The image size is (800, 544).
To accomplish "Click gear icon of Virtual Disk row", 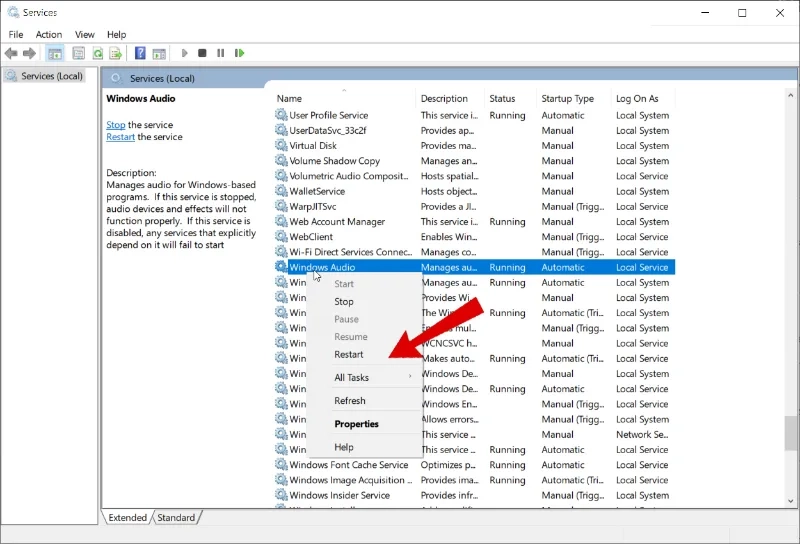I will pyautogui.click(x=281, y=145).
